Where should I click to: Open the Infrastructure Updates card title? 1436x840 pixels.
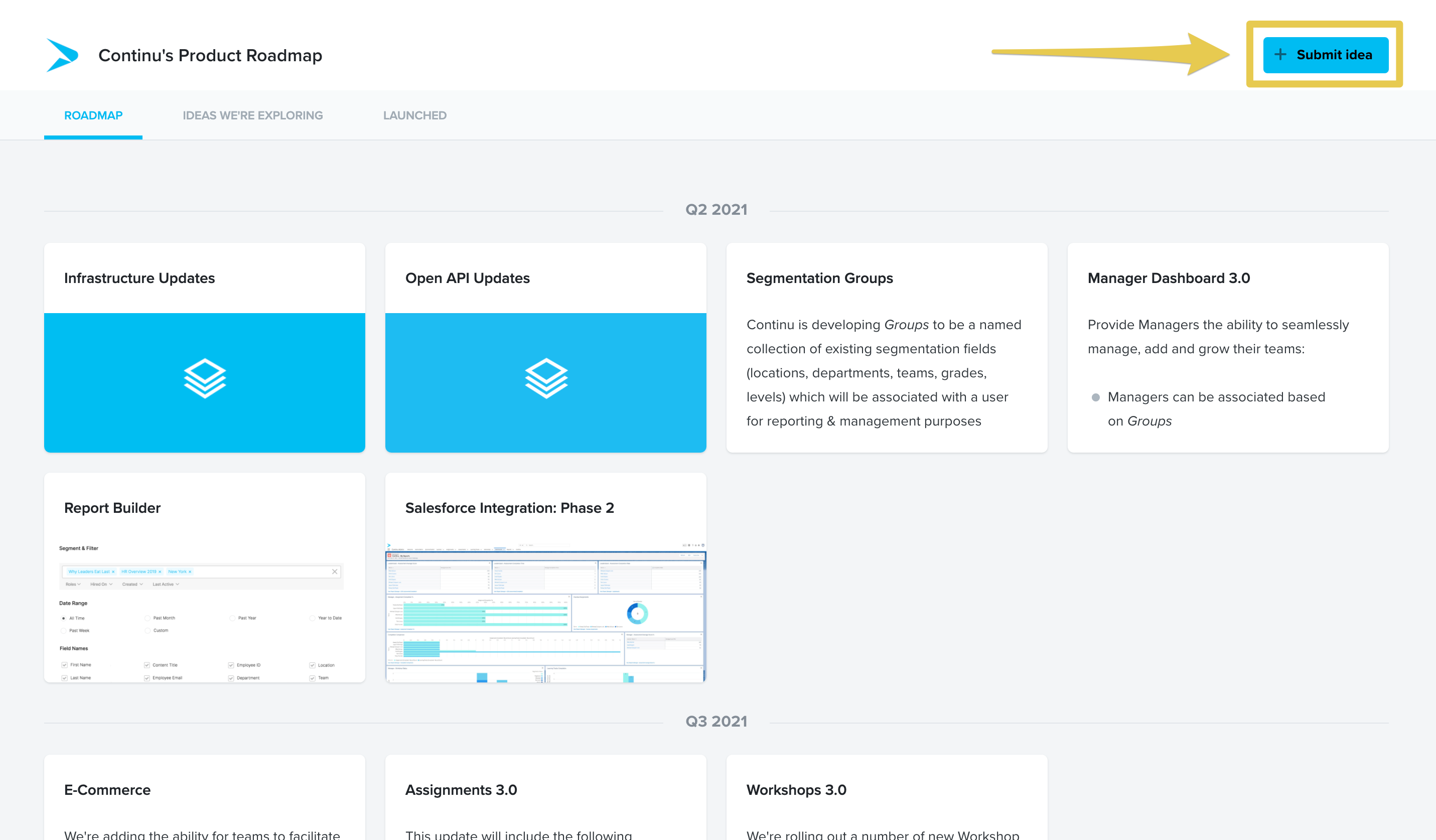pyautogui.click(x=139, y=278)
